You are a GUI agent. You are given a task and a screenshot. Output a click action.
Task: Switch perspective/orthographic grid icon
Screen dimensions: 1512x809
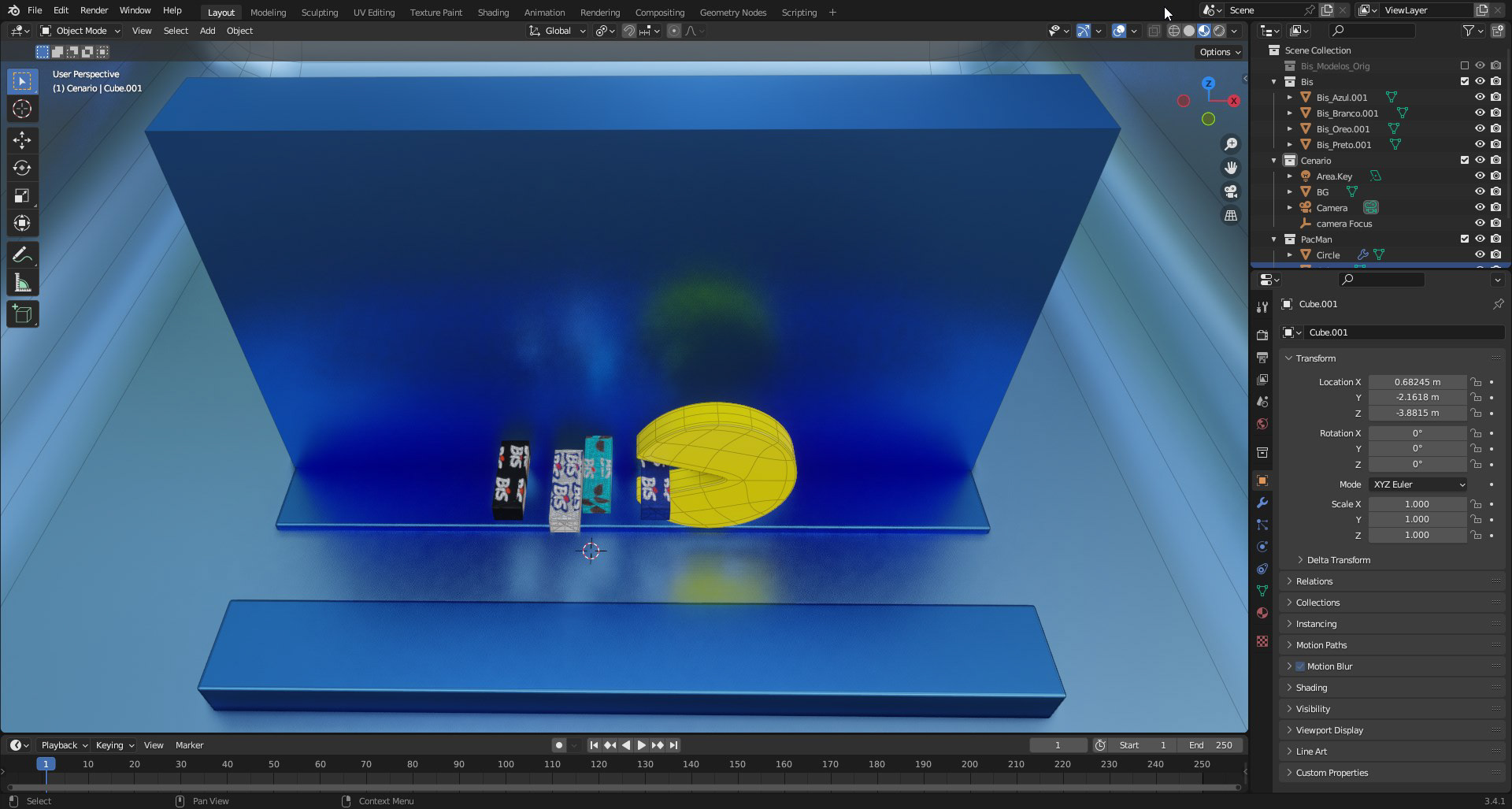[1230, 215]
